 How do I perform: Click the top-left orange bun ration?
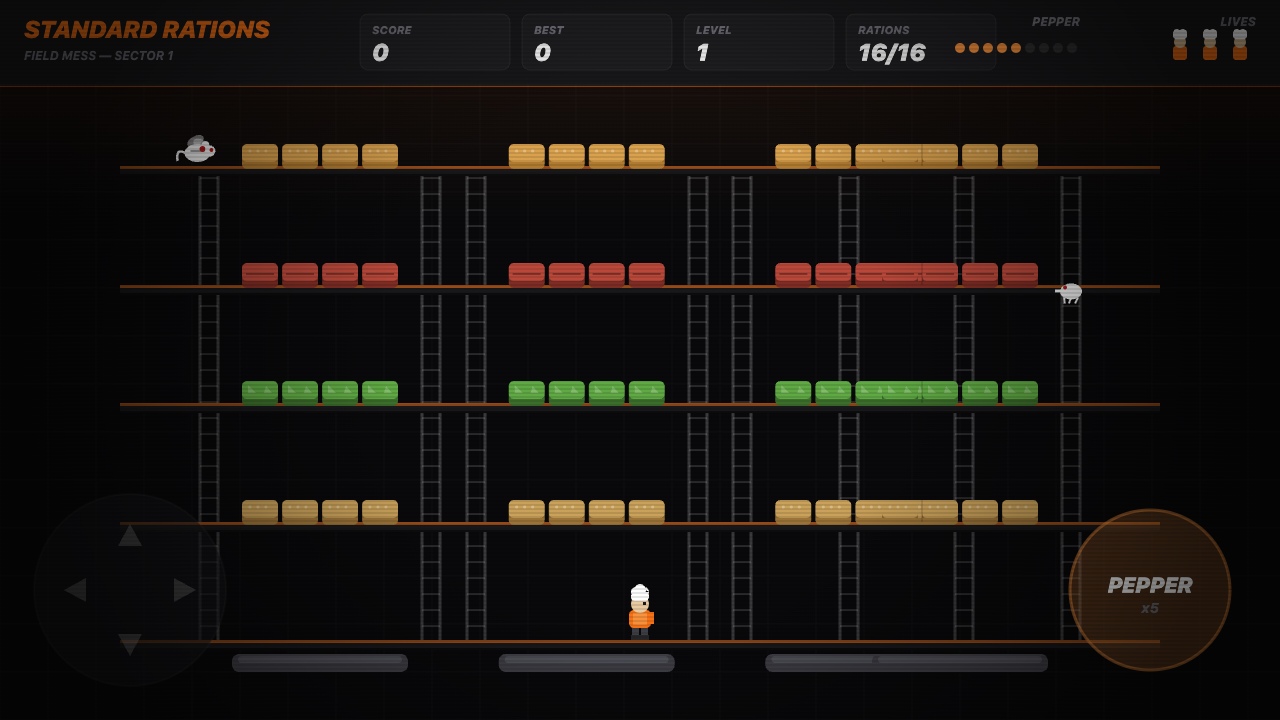coord(260,155)
